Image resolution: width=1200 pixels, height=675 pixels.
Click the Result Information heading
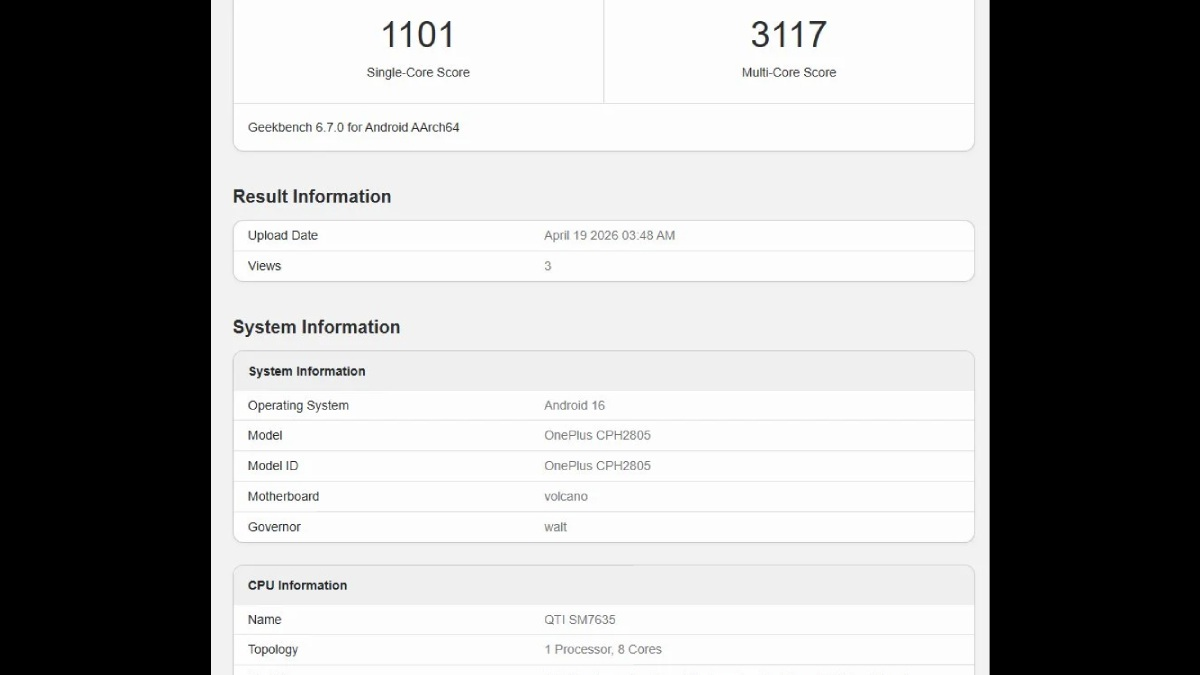pos(312,197)
